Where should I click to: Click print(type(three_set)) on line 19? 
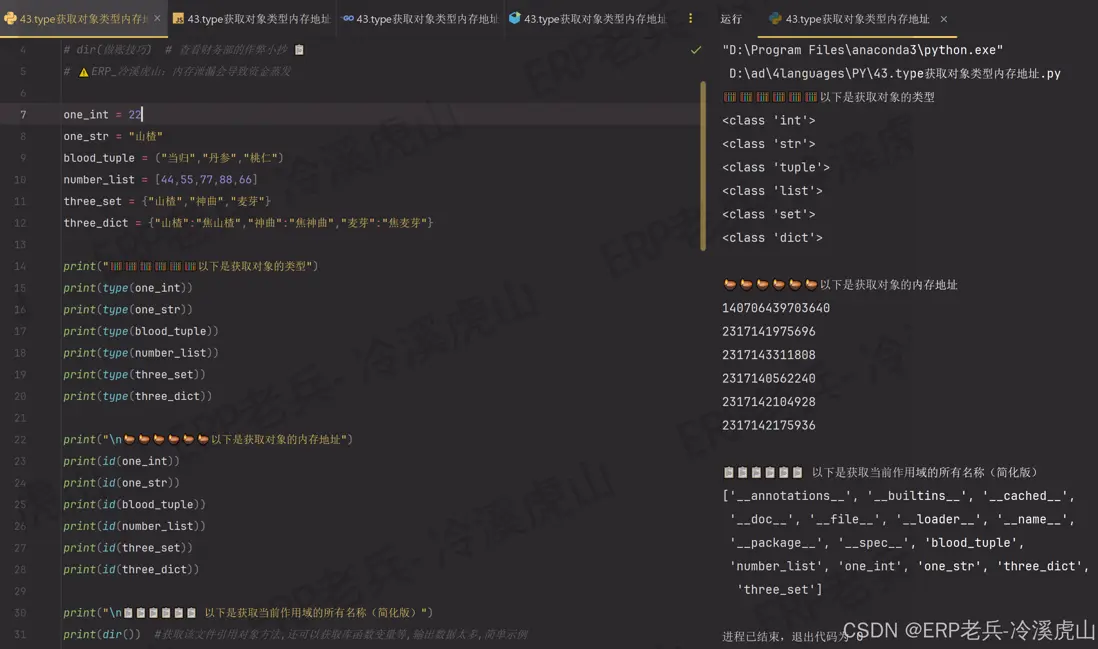pos(134,375)
